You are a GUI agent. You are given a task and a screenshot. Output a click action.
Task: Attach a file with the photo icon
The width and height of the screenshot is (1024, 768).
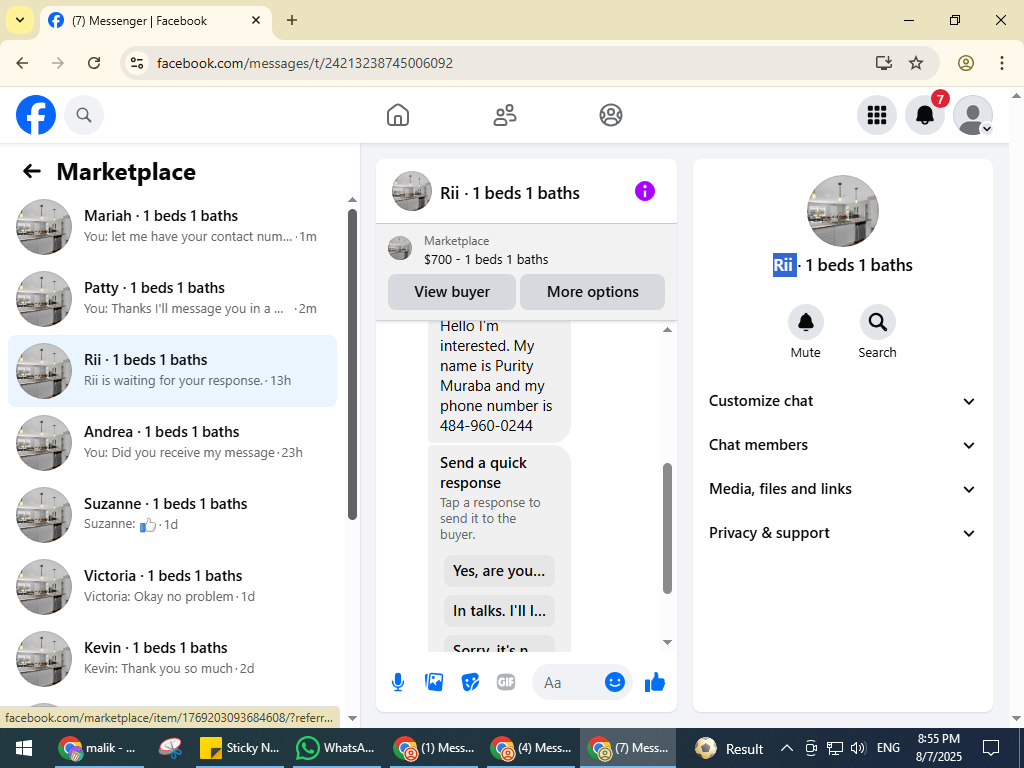coord(434,682)
